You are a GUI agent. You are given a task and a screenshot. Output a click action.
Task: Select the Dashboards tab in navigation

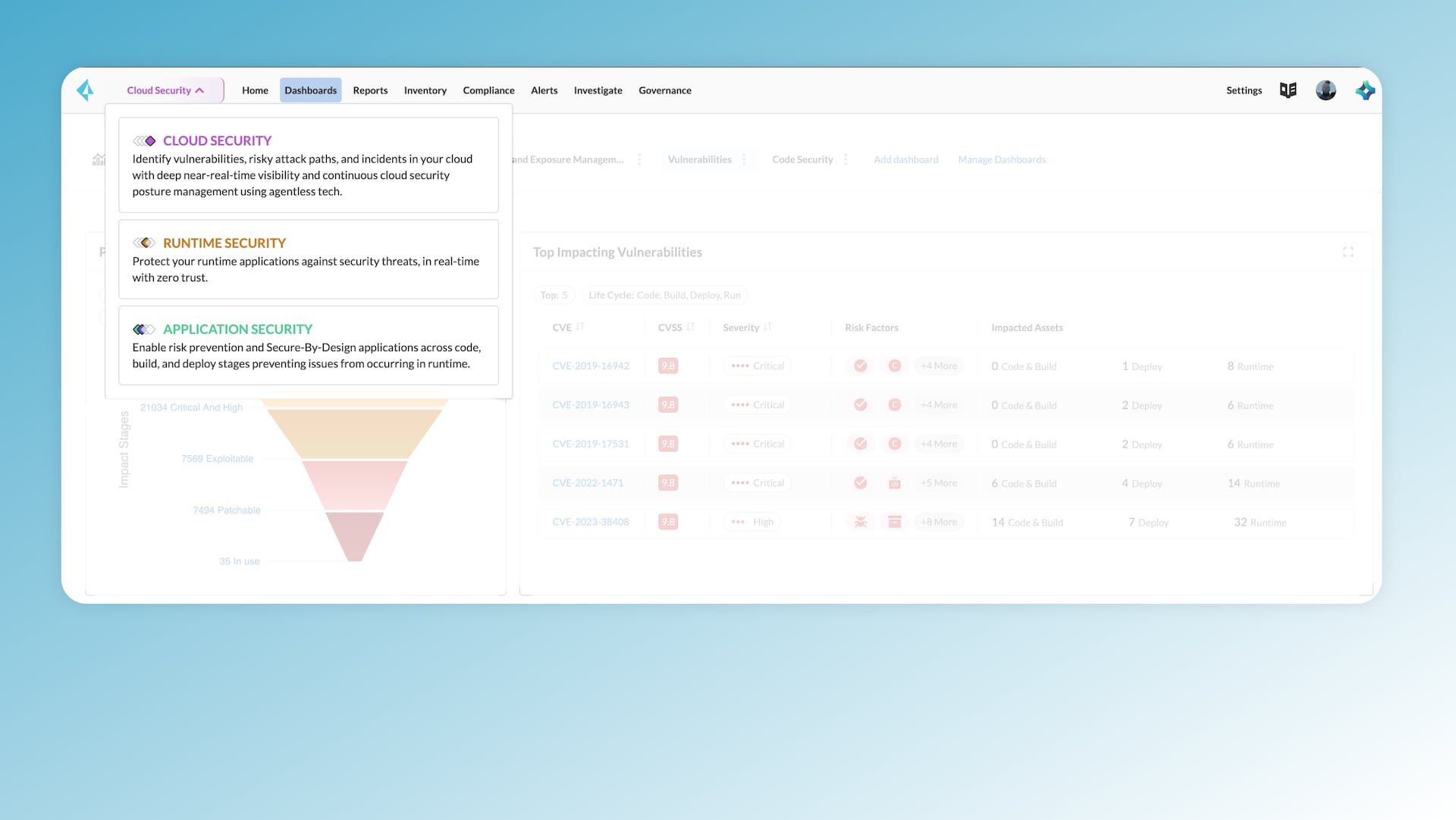click(x=310, y=90)
